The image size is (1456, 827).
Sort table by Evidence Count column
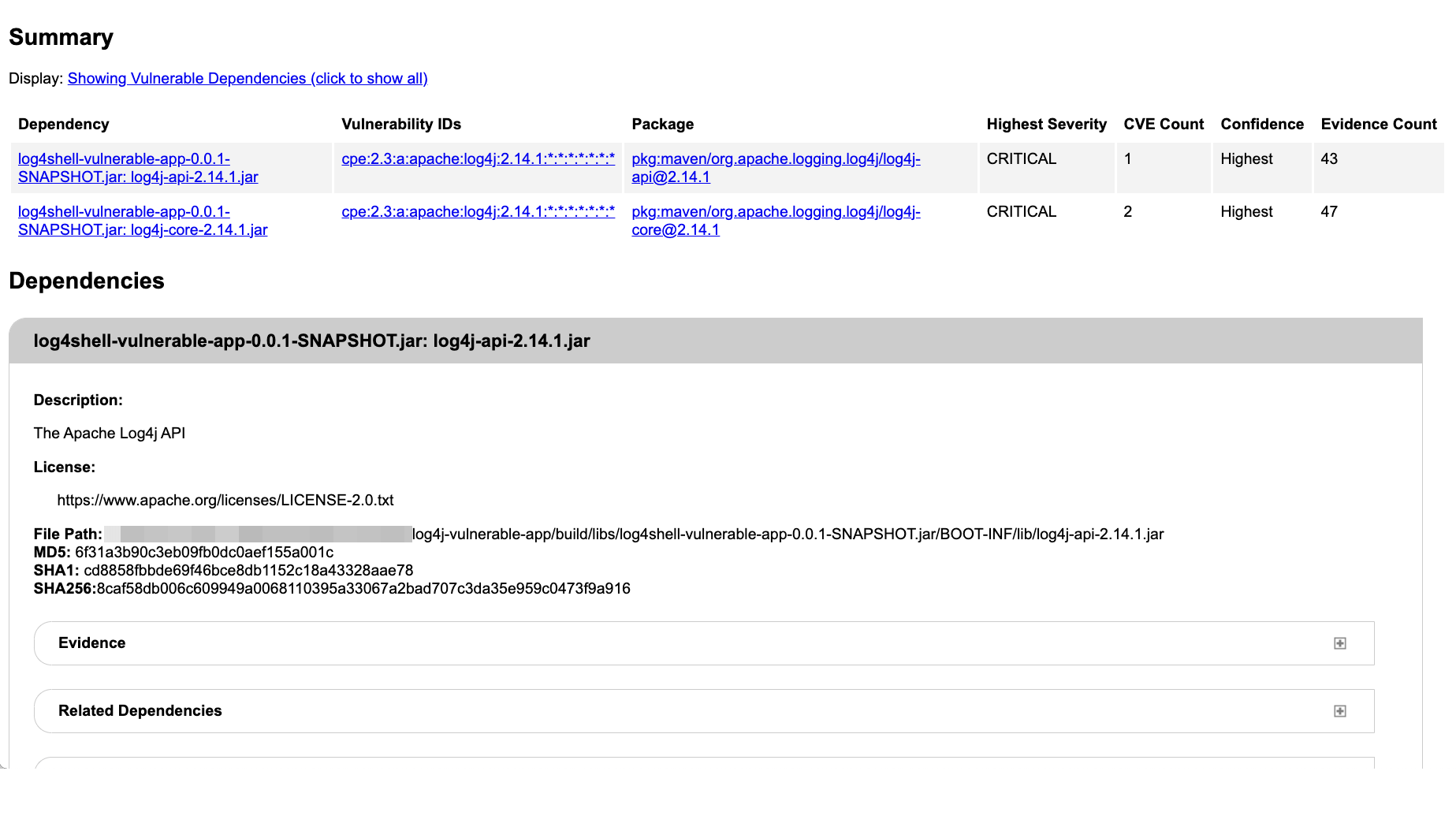point(1378,124)
